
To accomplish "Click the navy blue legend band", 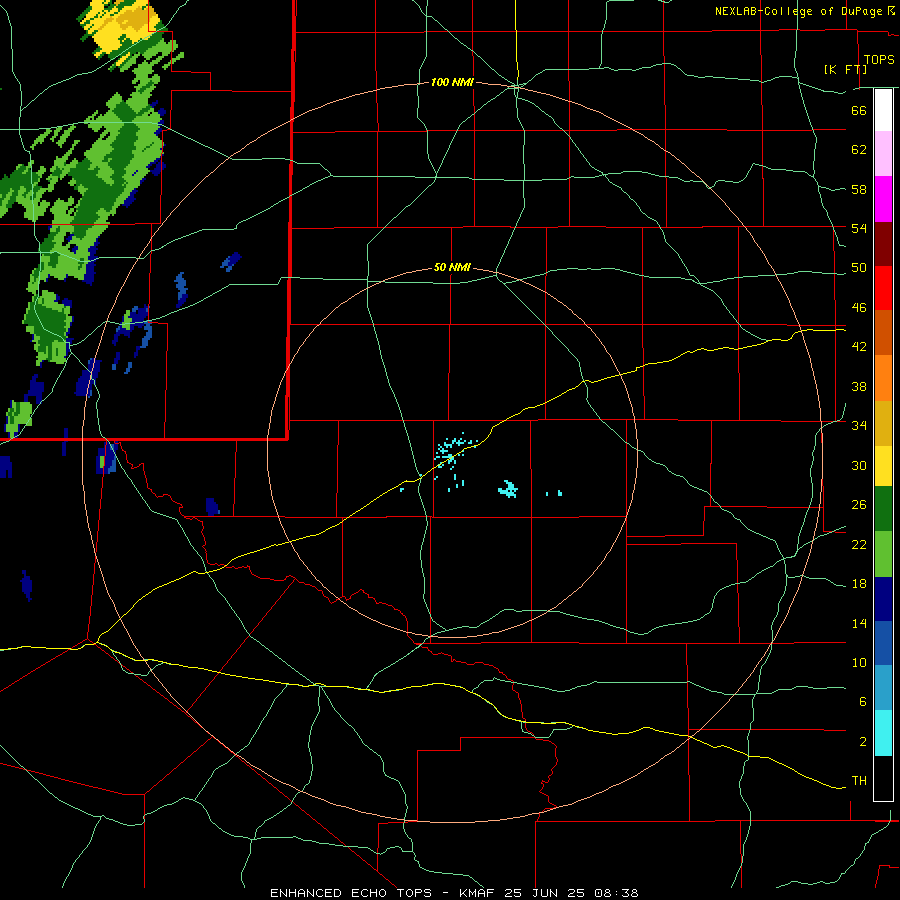I will 883,599.
